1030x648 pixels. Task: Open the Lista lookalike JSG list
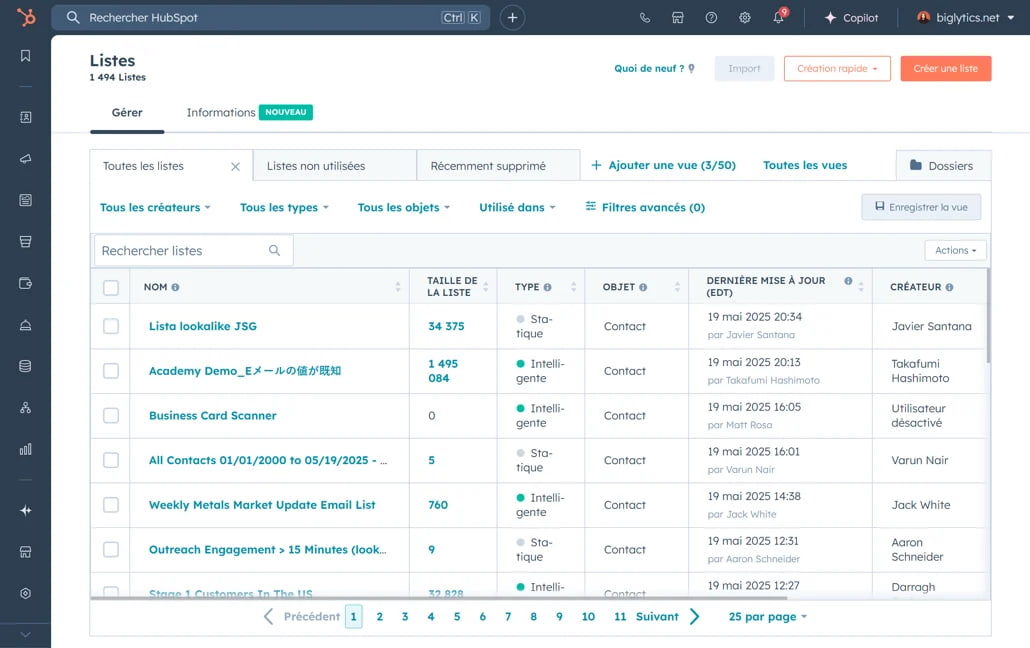click(203, 326)
